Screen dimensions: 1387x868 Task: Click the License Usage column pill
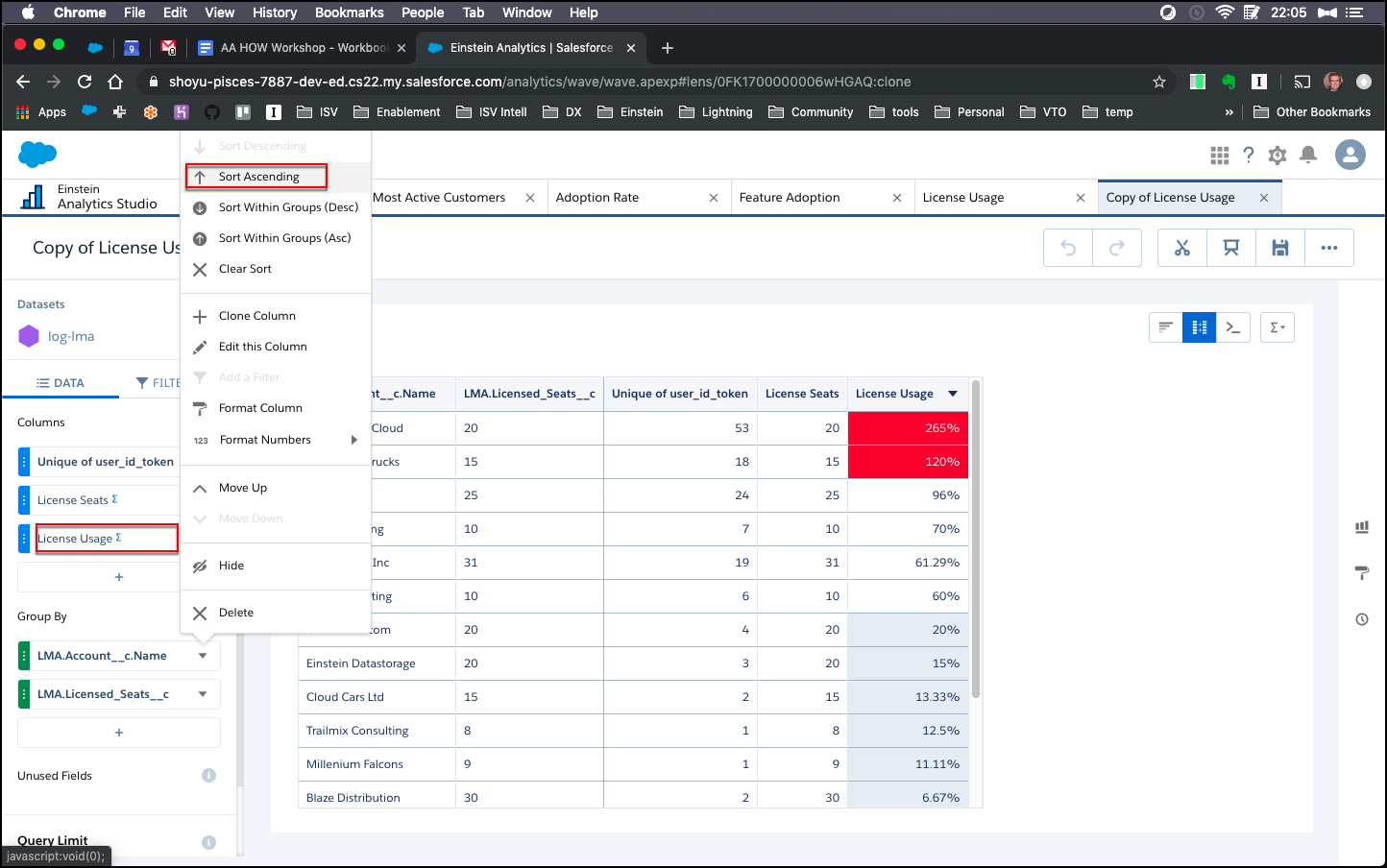pos(98,539)
